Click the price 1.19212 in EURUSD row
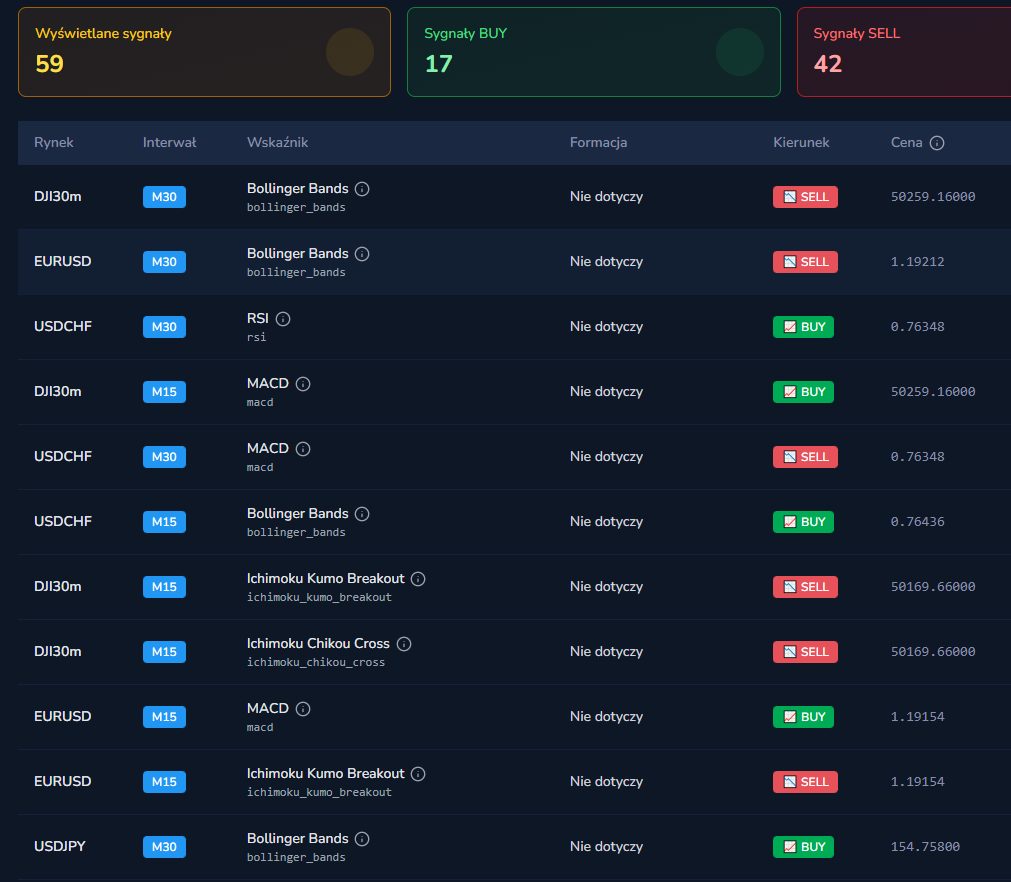The height and width of the screenshot is (882, 1011). [x=917, y=262]
